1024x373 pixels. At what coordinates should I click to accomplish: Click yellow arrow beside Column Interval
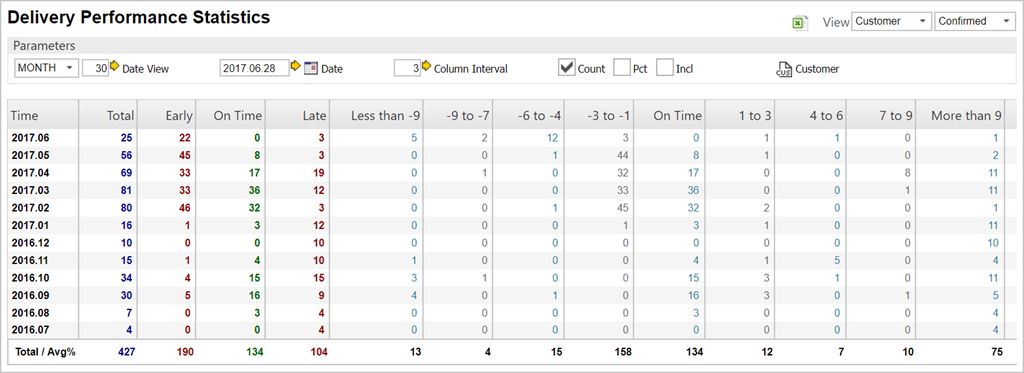point(426,67)
